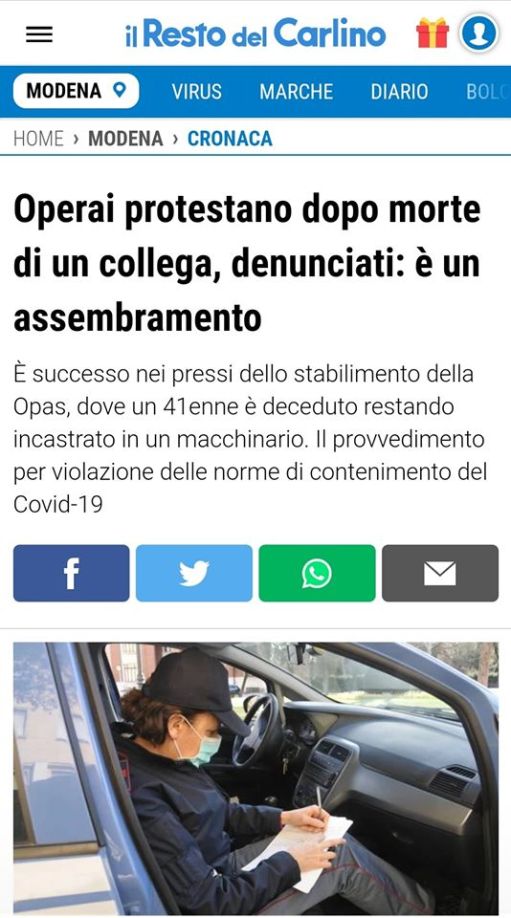Open the hamburger menu
Screen dimensions: 511x918
click(x=39, y=35)
